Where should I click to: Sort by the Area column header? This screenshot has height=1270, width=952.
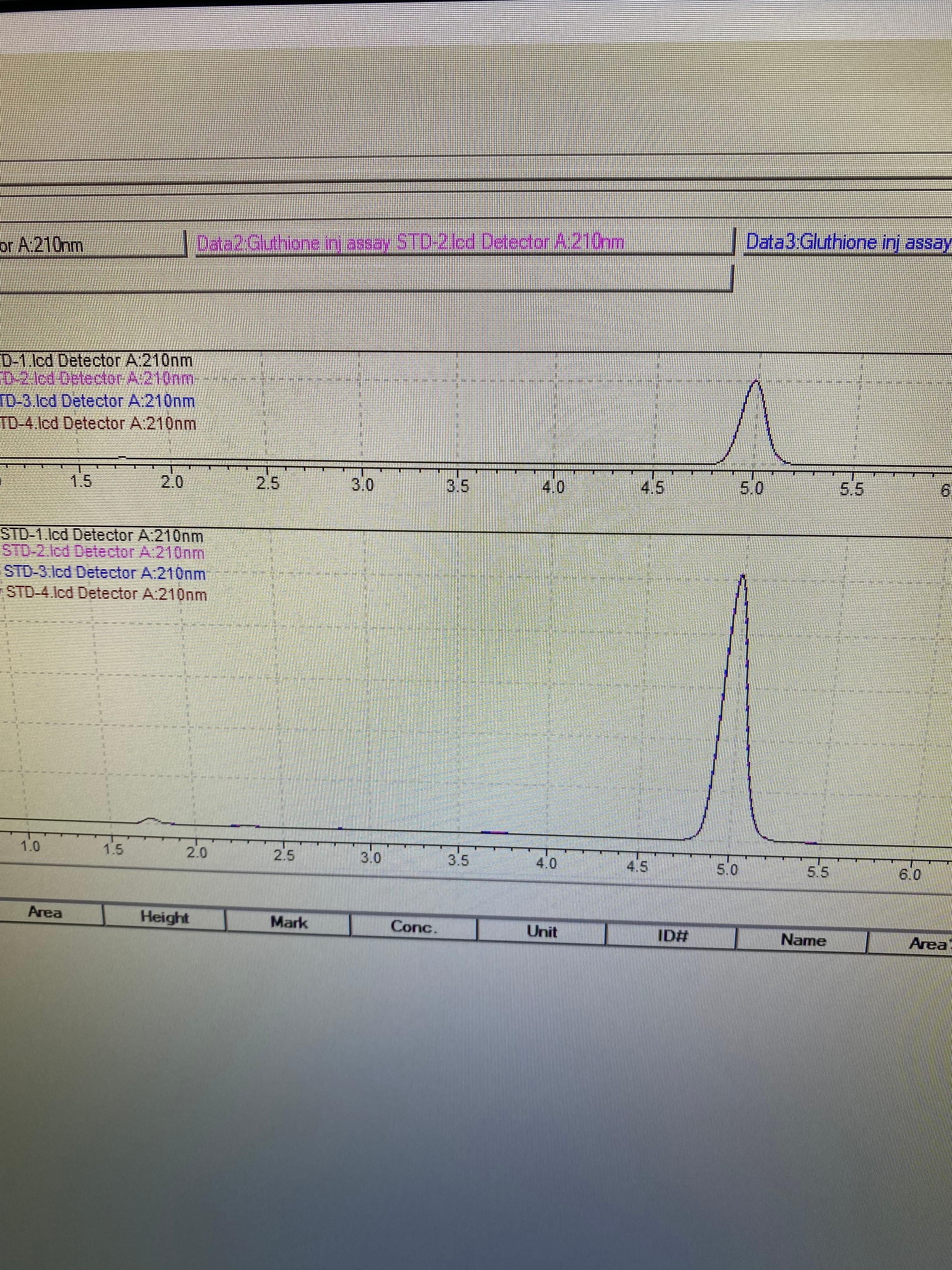tap(46, 912)
